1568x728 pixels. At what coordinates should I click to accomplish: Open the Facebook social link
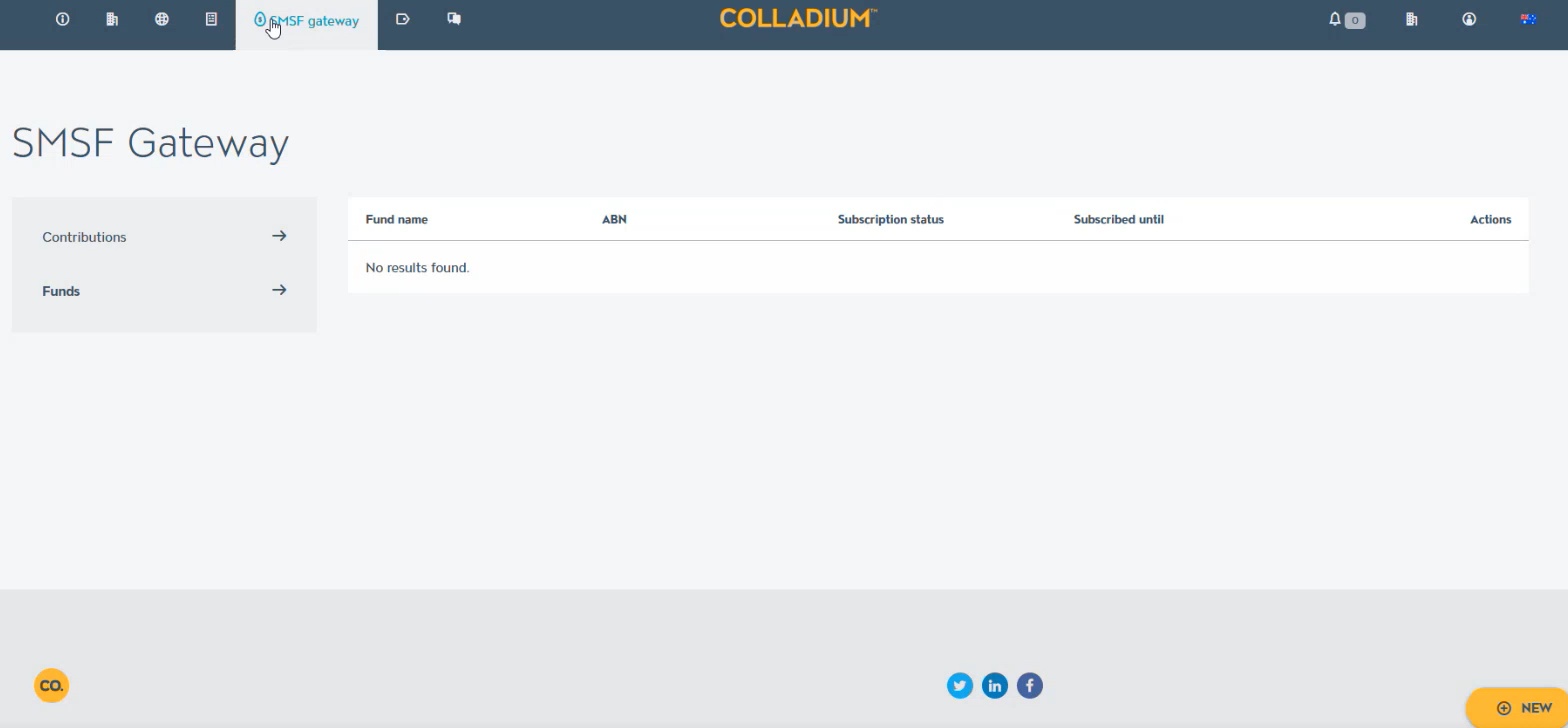(1030, 686)
